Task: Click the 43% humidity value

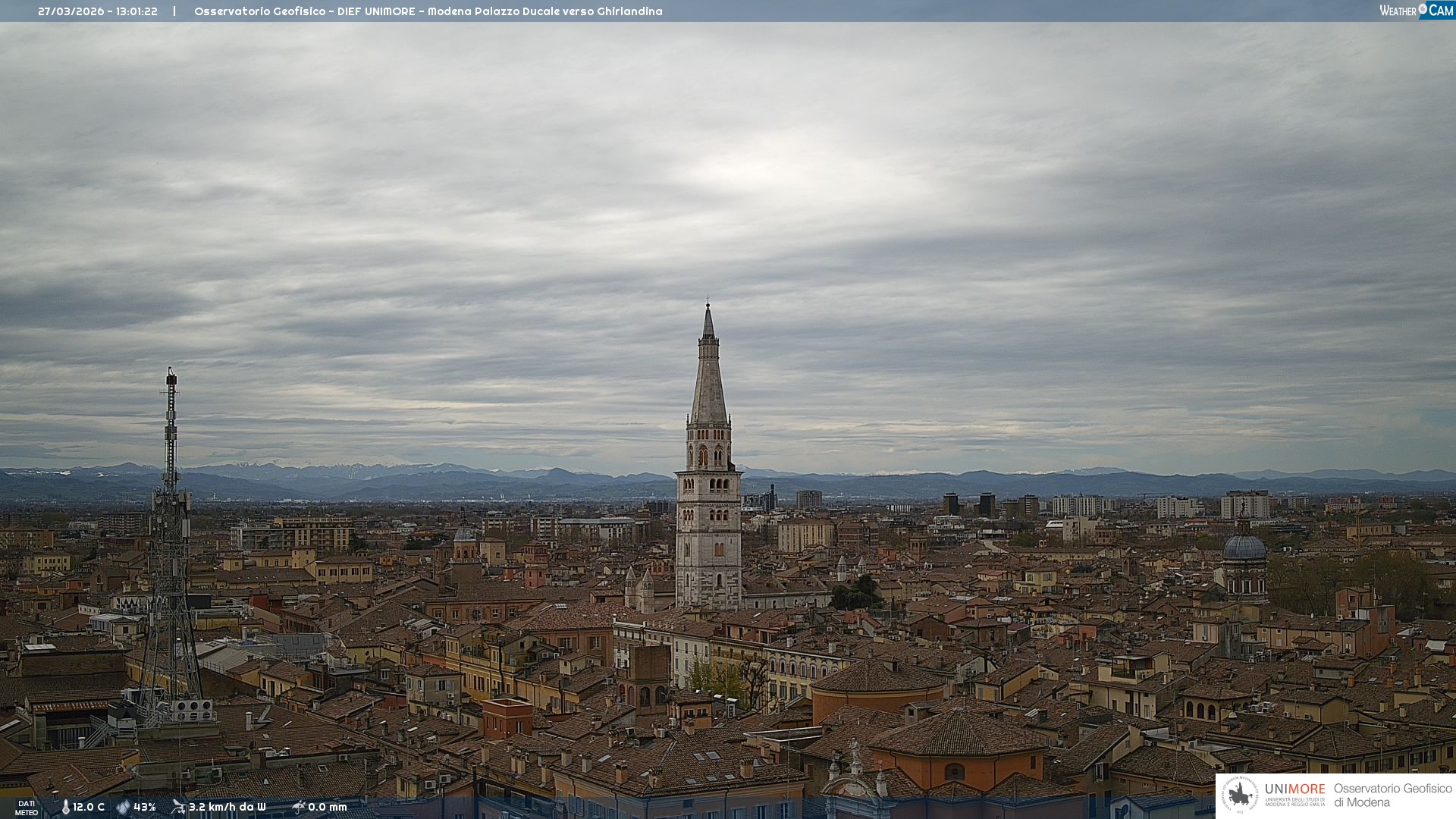Action: pyautogui.click(x=144, y=807)
